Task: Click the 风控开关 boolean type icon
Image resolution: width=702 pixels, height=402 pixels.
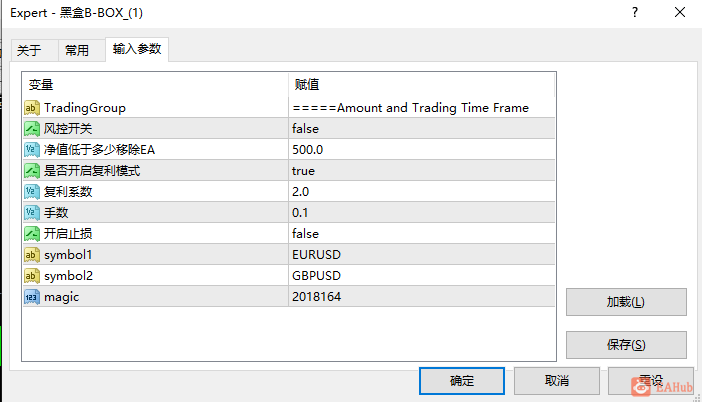Action: [32, 129]
